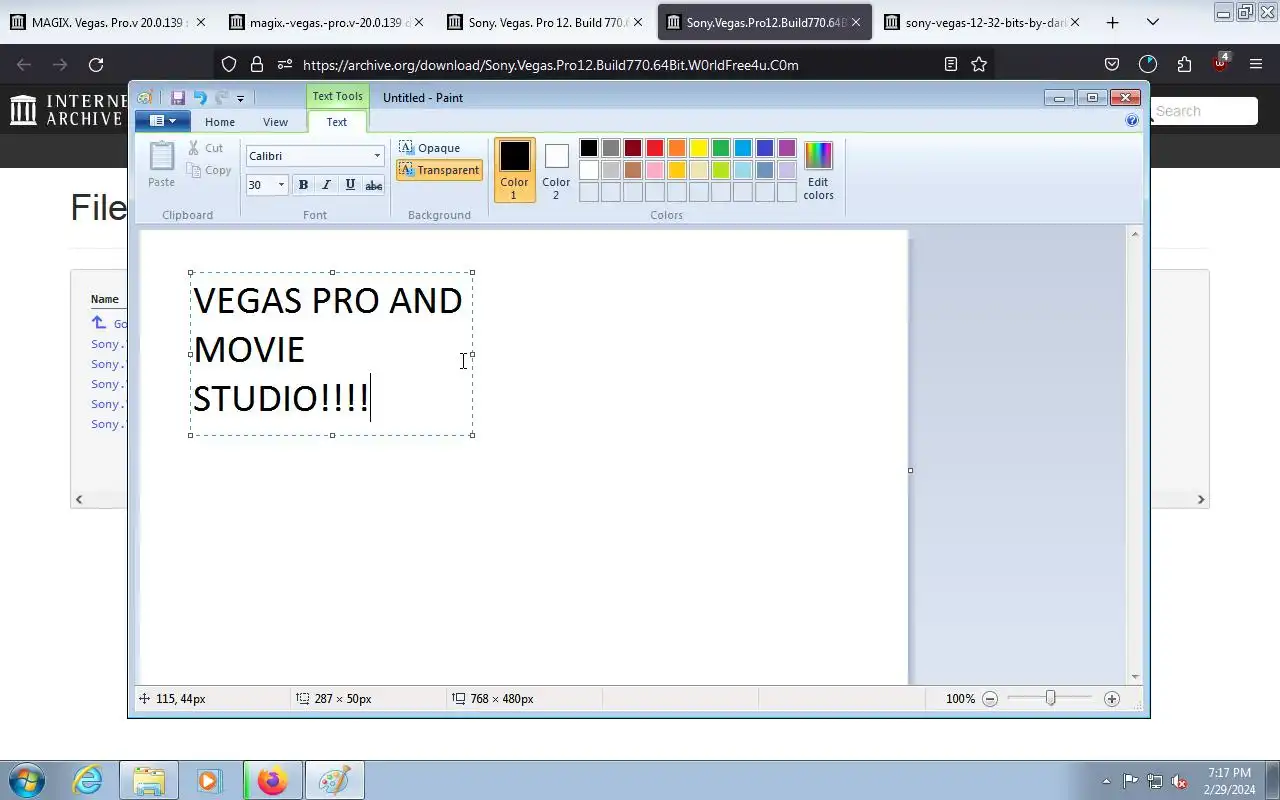
Task: Select Color 2 background box
Action: point(556,170)
